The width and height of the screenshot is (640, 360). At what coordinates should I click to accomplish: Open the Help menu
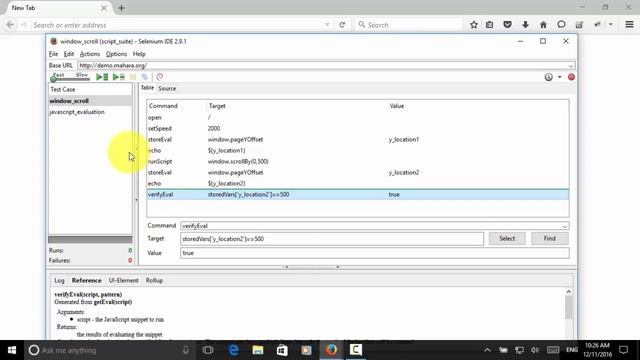pos(139,54)
